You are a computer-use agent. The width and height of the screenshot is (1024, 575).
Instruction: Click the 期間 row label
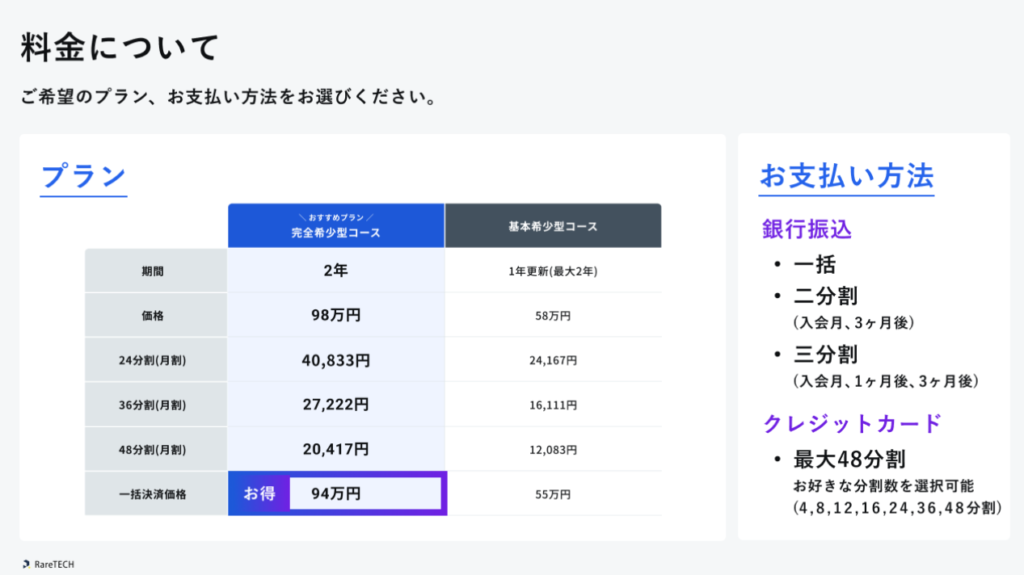[x=156, y=271]
